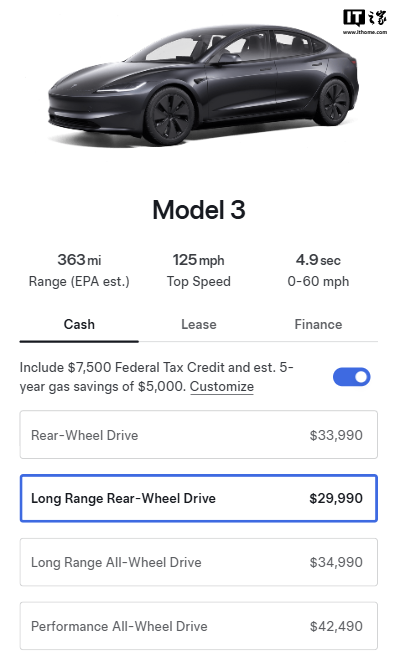The height and width of the screenshot is (657, 394).
Task: Switch to the Lease tab
Action: pyautogui.click(x=199, y=324)
